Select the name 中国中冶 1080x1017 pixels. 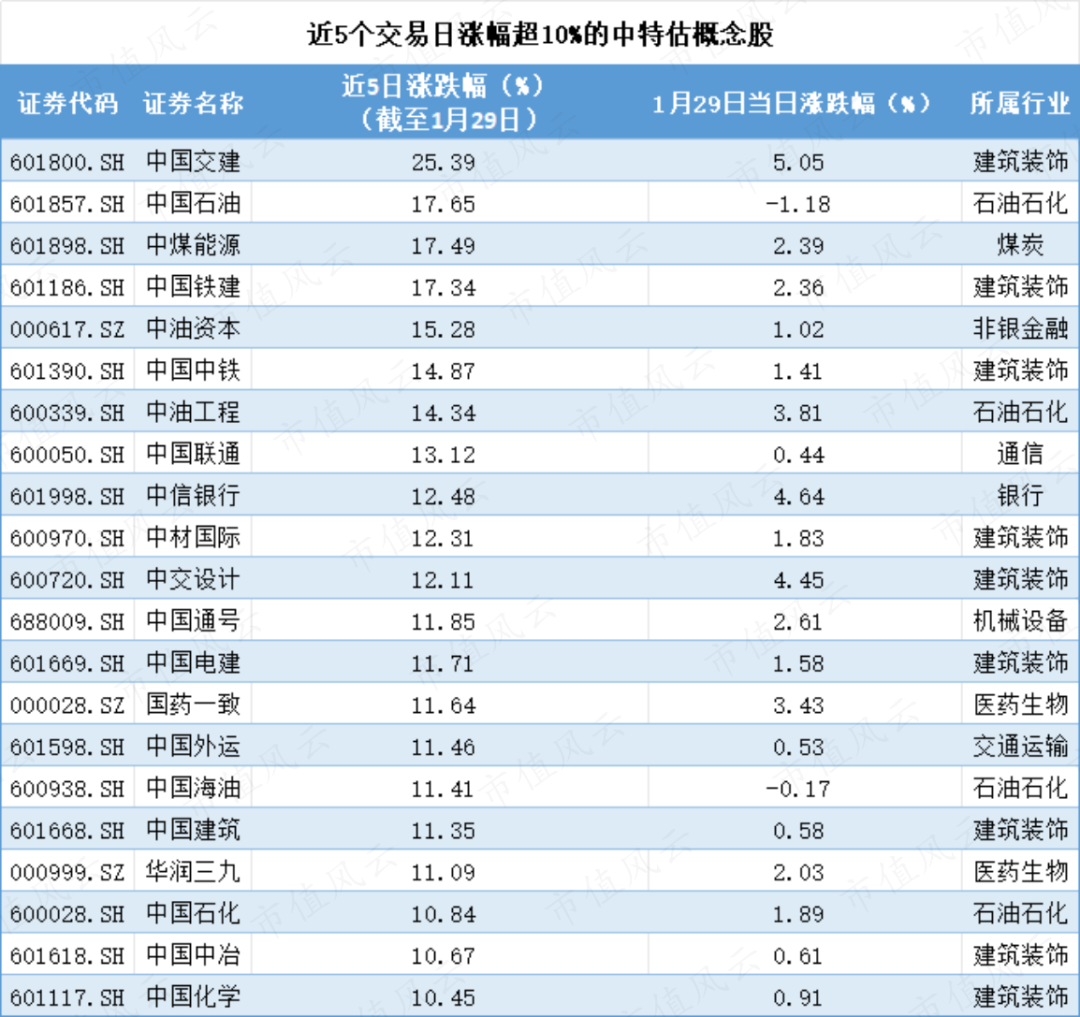pos(193,955)
